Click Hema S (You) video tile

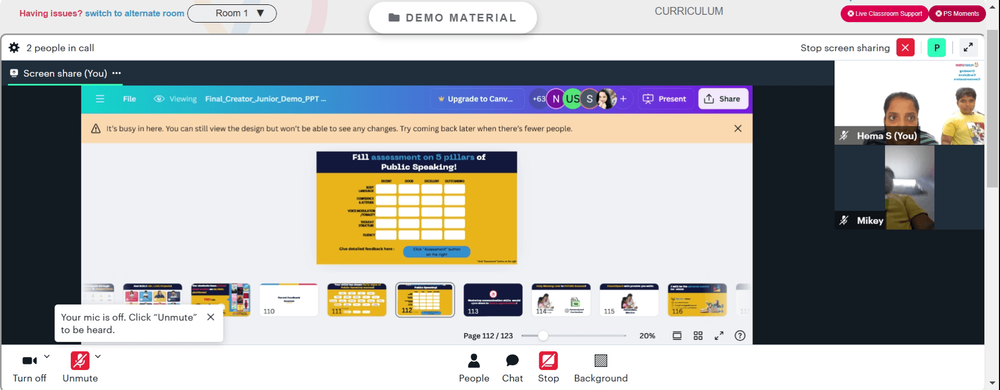click(x=909, y=103)
